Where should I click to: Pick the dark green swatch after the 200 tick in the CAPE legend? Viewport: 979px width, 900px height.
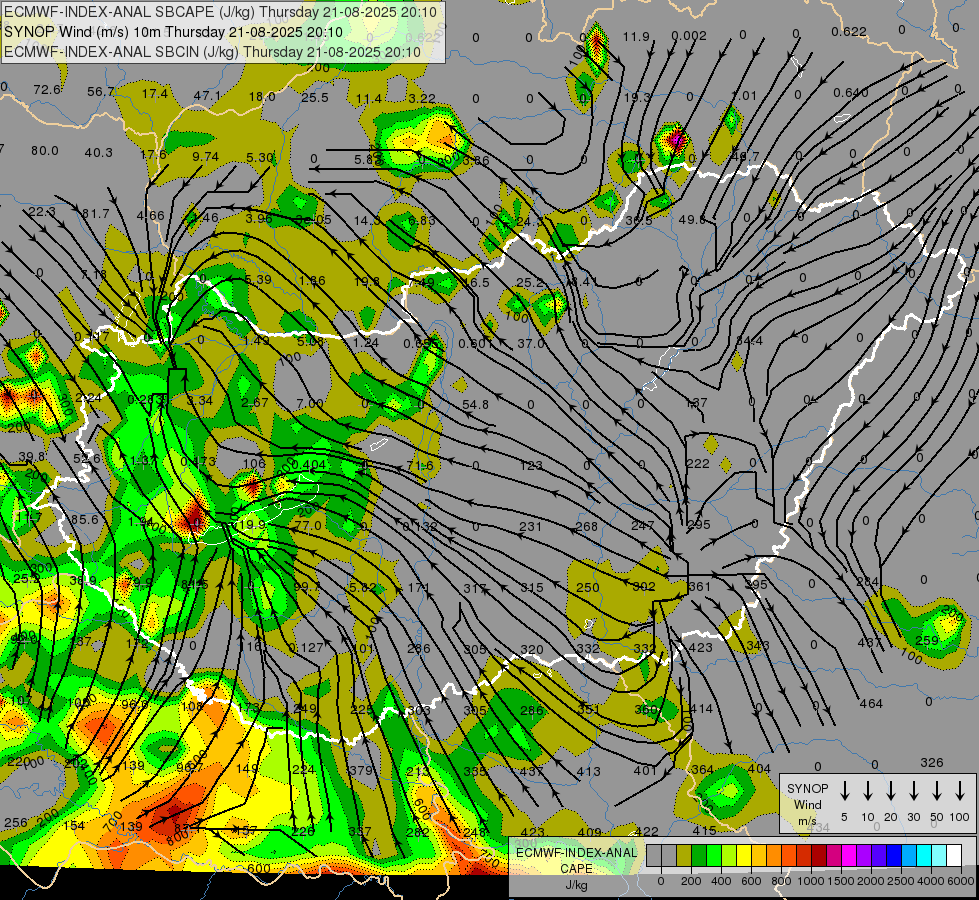pyautogui.click(x=699, y=856)
